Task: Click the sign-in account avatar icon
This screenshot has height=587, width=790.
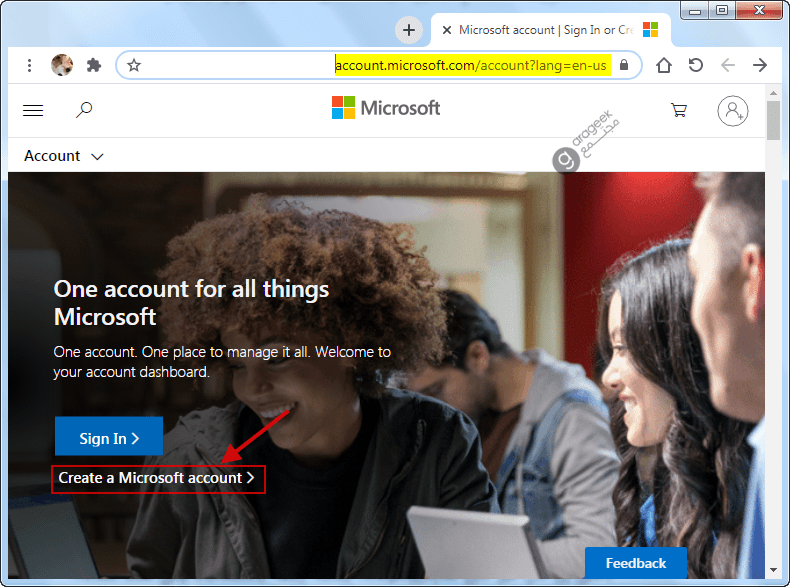Action: [x=733, y=111]
